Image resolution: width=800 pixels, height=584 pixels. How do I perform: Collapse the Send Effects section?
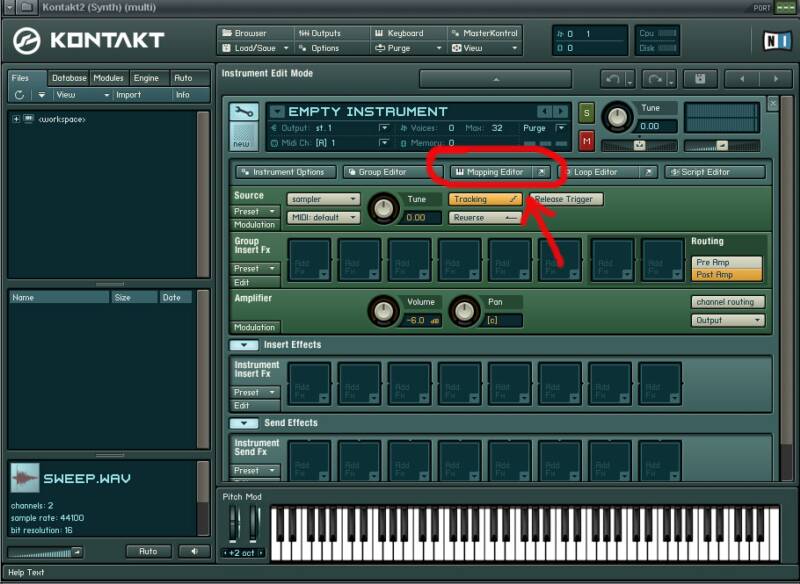(244, 423)
